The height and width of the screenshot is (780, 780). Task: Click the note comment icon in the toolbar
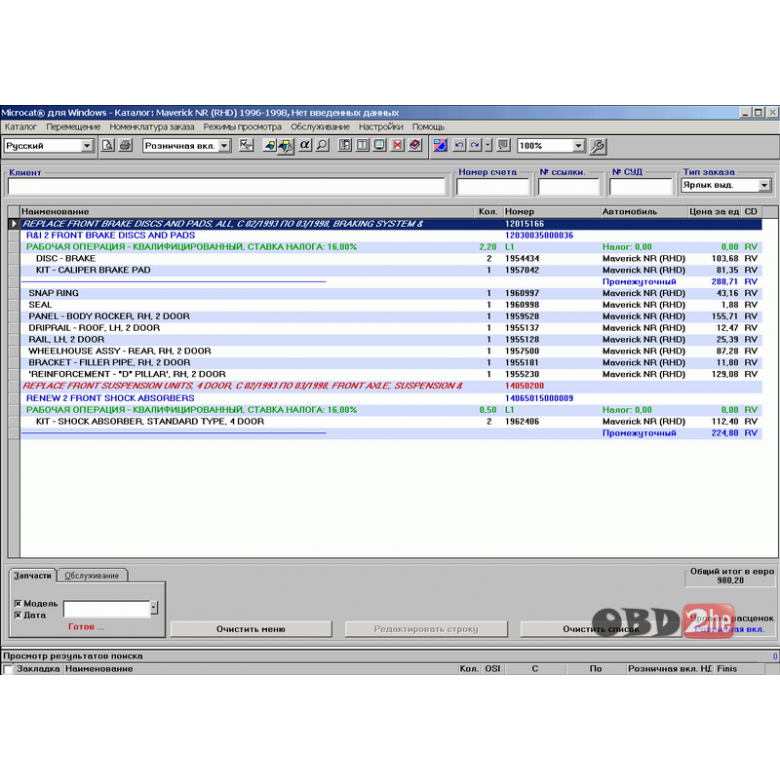click(x=503, y=145)
